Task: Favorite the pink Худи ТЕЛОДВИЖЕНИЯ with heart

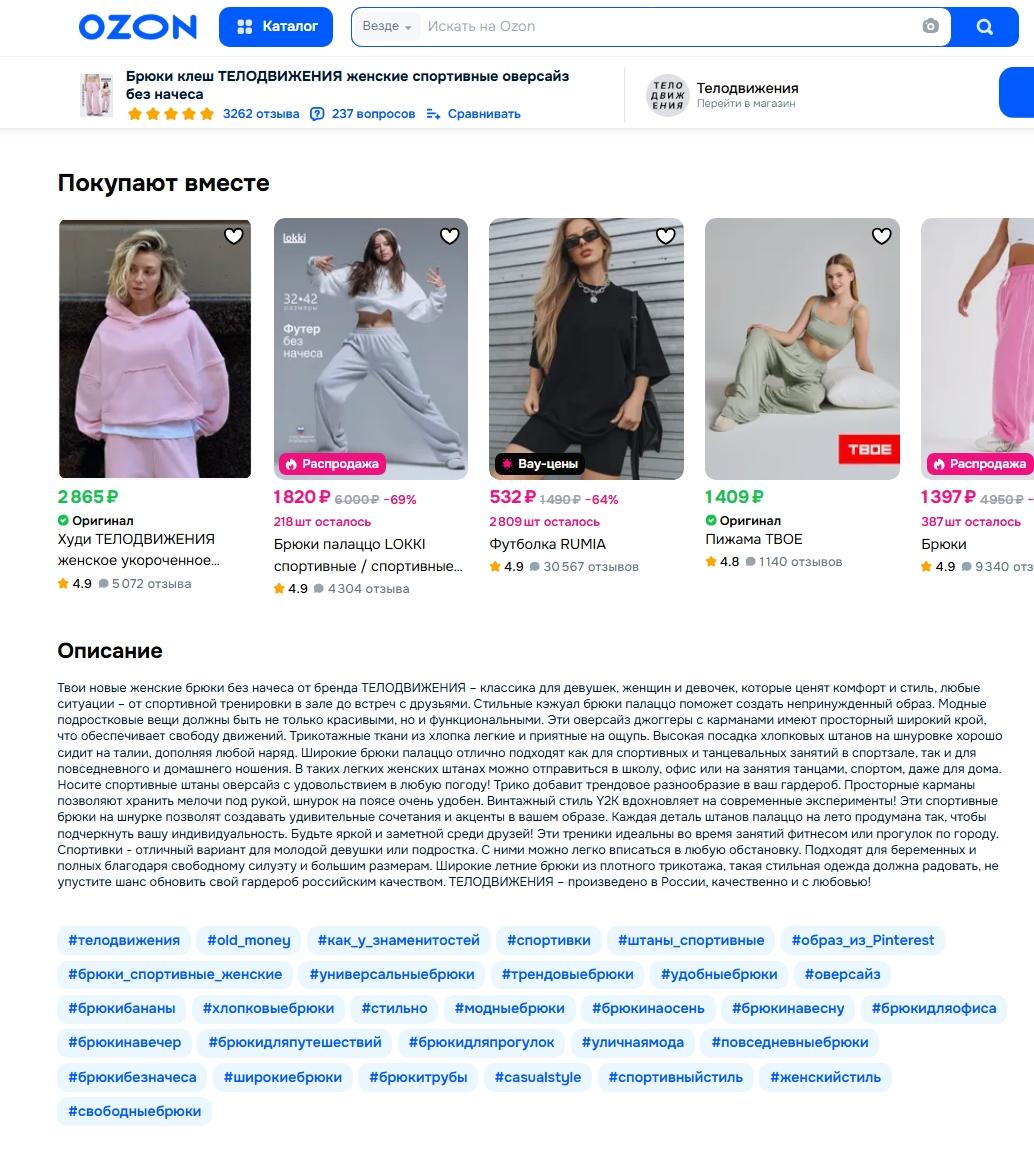Action: pos(234,235)
